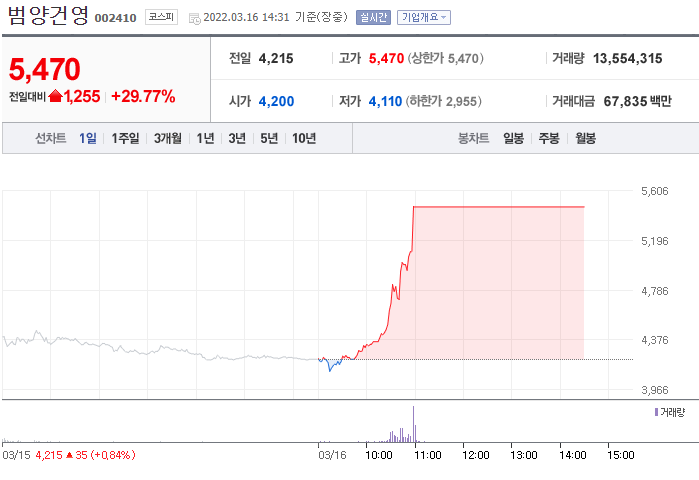Click the 14:00 time axis label

point(572,455)
